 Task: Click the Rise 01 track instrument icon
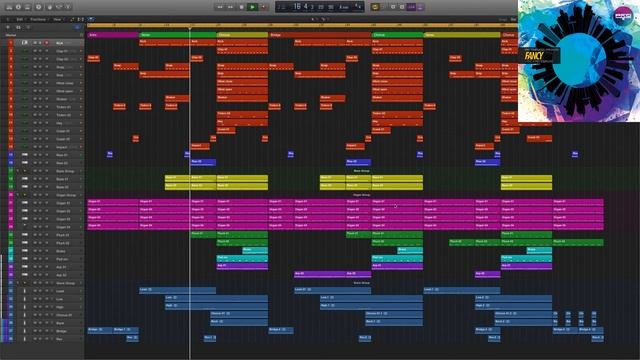(24, 155)
